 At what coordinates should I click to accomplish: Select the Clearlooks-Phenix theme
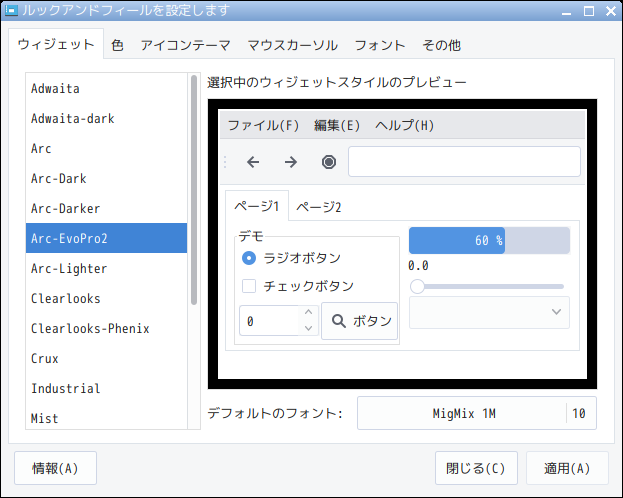(x=106, y=329)
